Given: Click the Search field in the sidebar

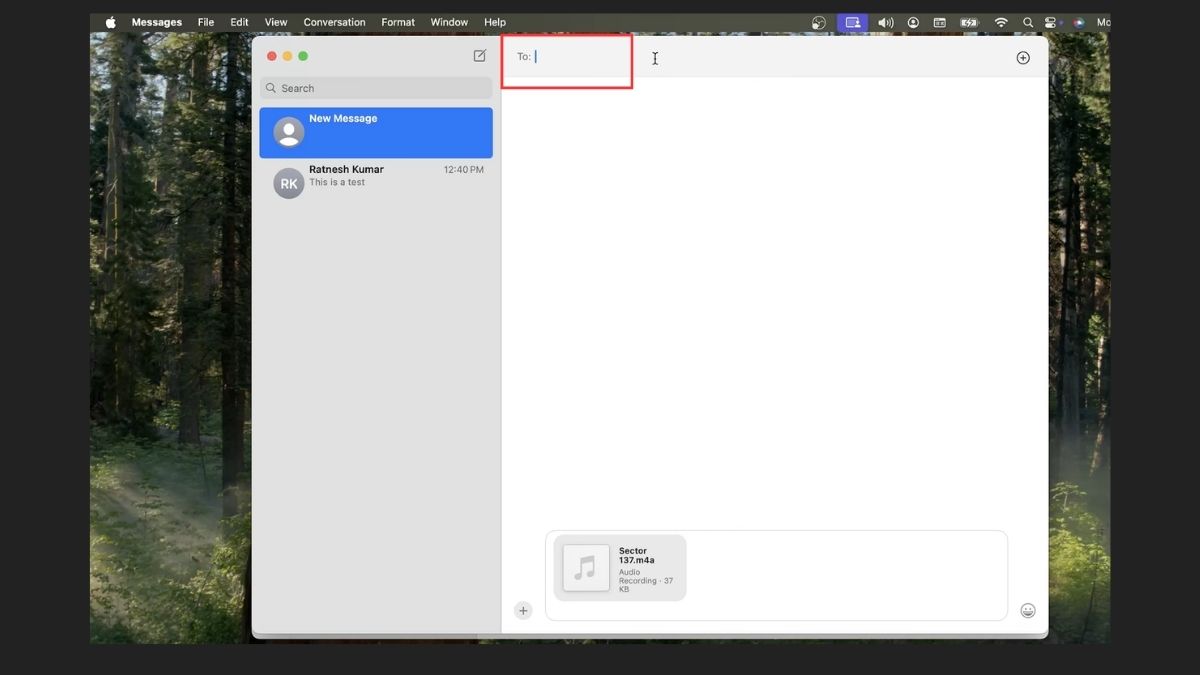Looking at the screenshot, I should pos(376,88).
